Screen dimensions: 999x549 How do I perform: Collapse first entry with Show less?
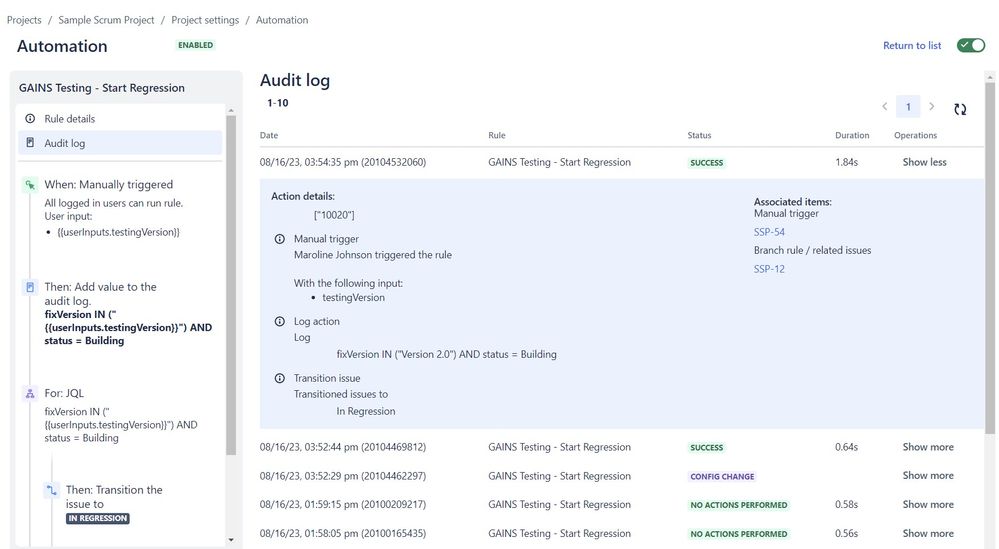(x=924, y=162)
